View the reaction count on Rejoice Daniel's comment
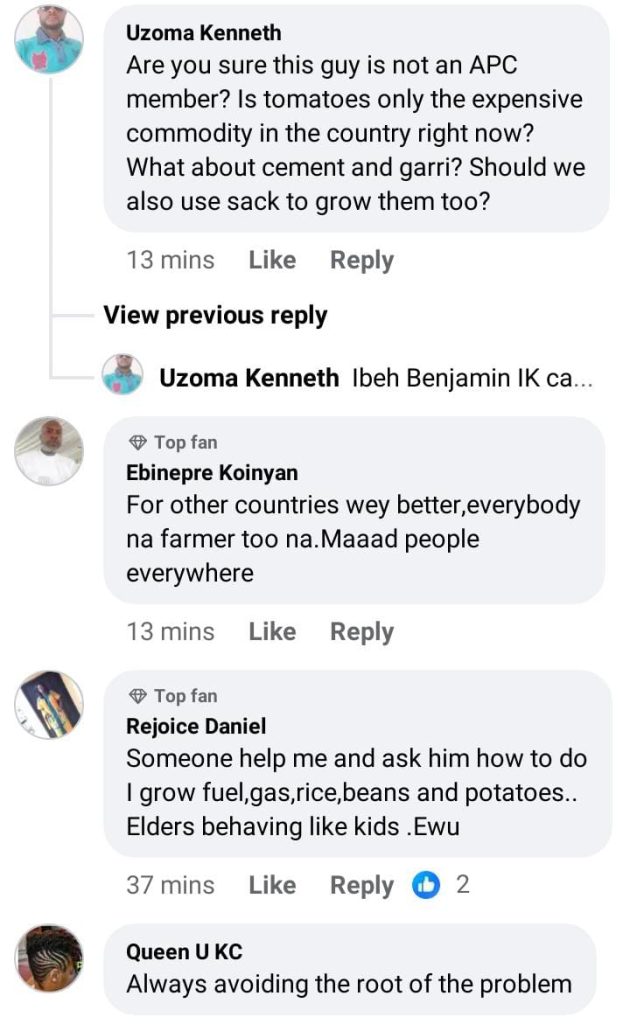Viewport: 630px width, 1024px height. (462, 885)
